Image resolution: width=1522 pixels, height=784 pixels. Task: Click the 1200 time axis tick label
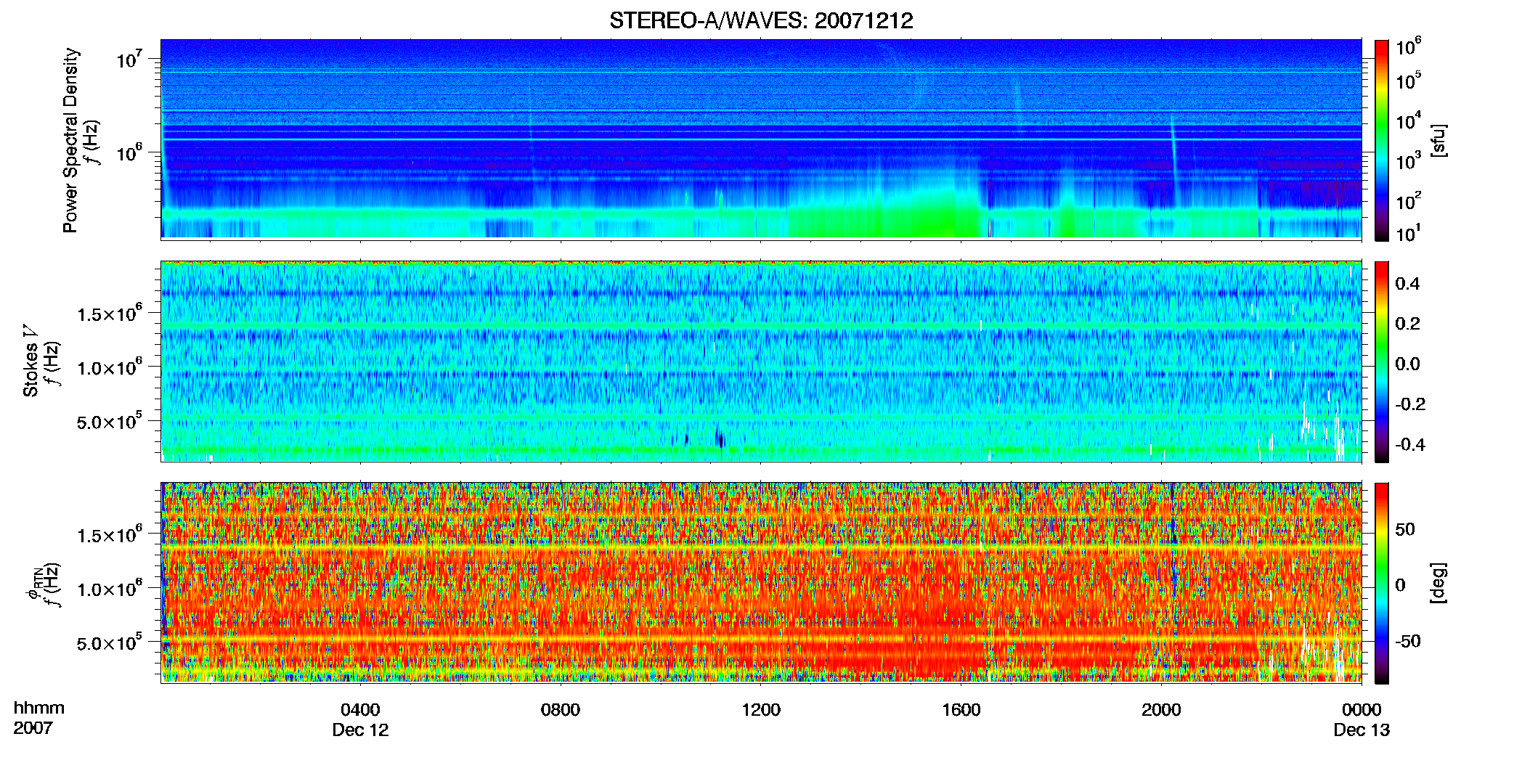[761, 710]
